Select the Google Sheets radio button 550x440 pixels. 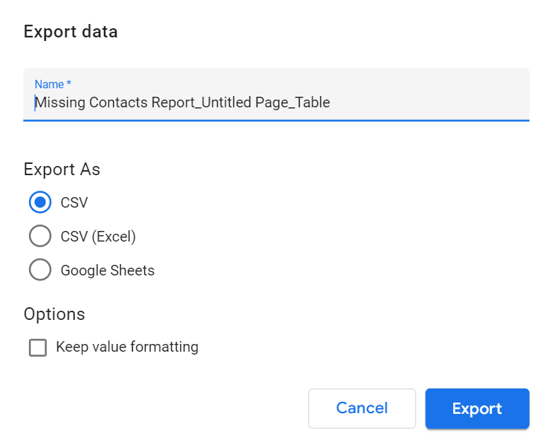[x=40, y=270]
